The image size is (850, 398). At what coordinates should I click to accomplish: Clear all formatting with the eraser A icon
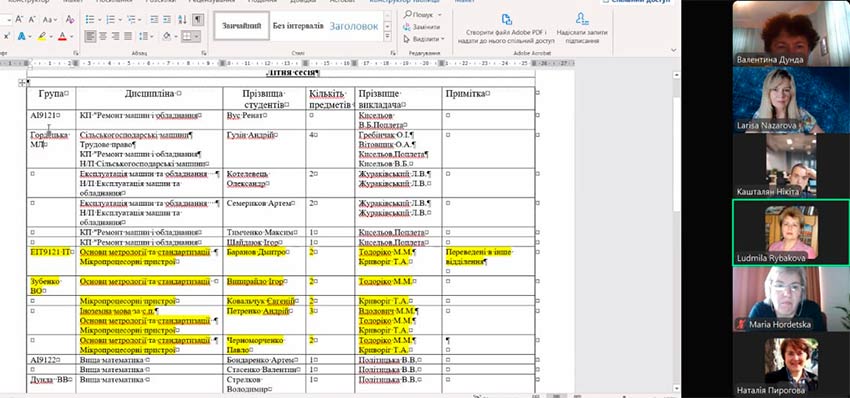click(x=69, y=20)
